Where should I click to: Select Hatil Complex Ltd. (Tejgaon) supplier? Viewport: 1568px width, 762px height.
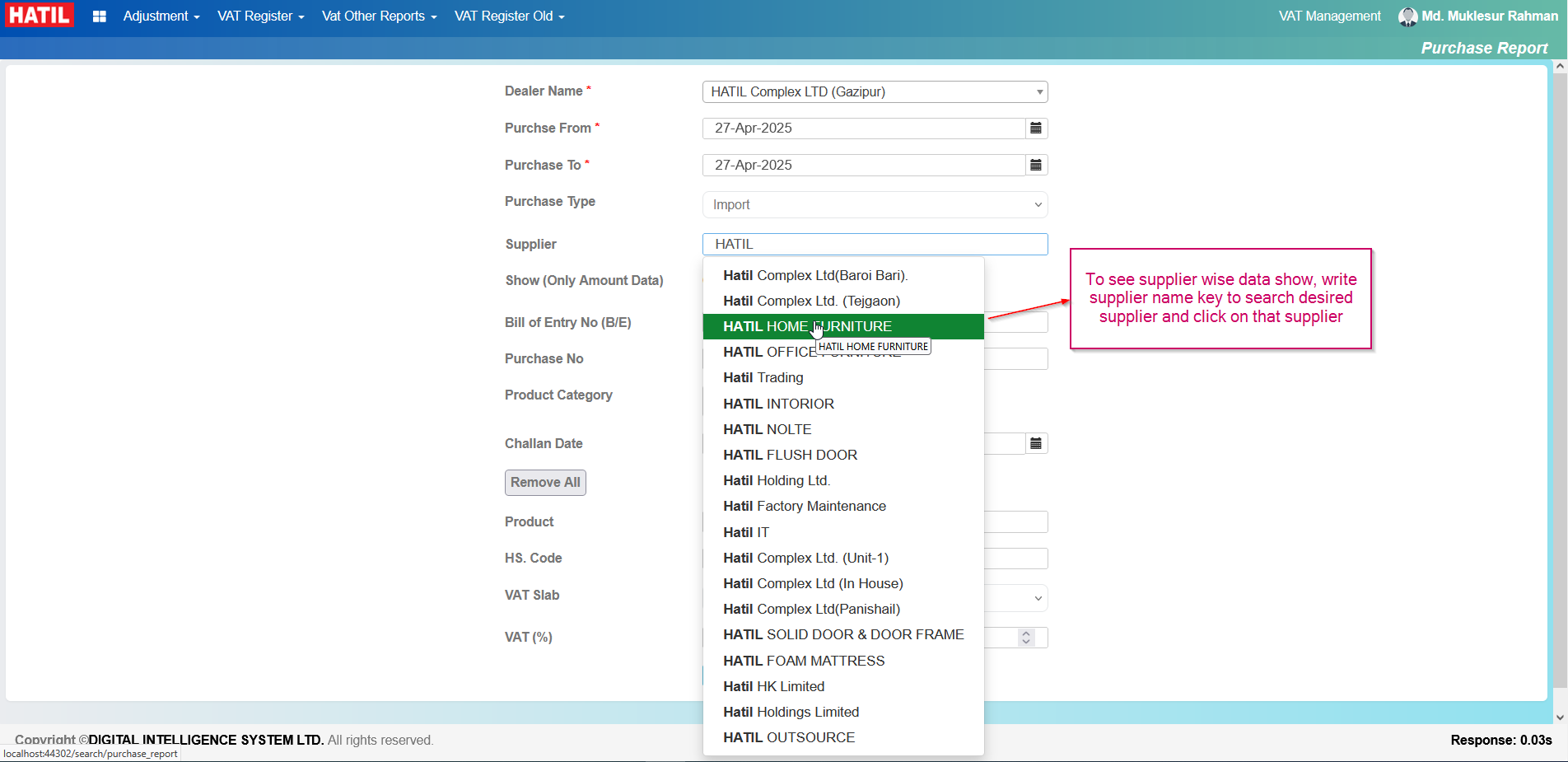click(843, 302)
